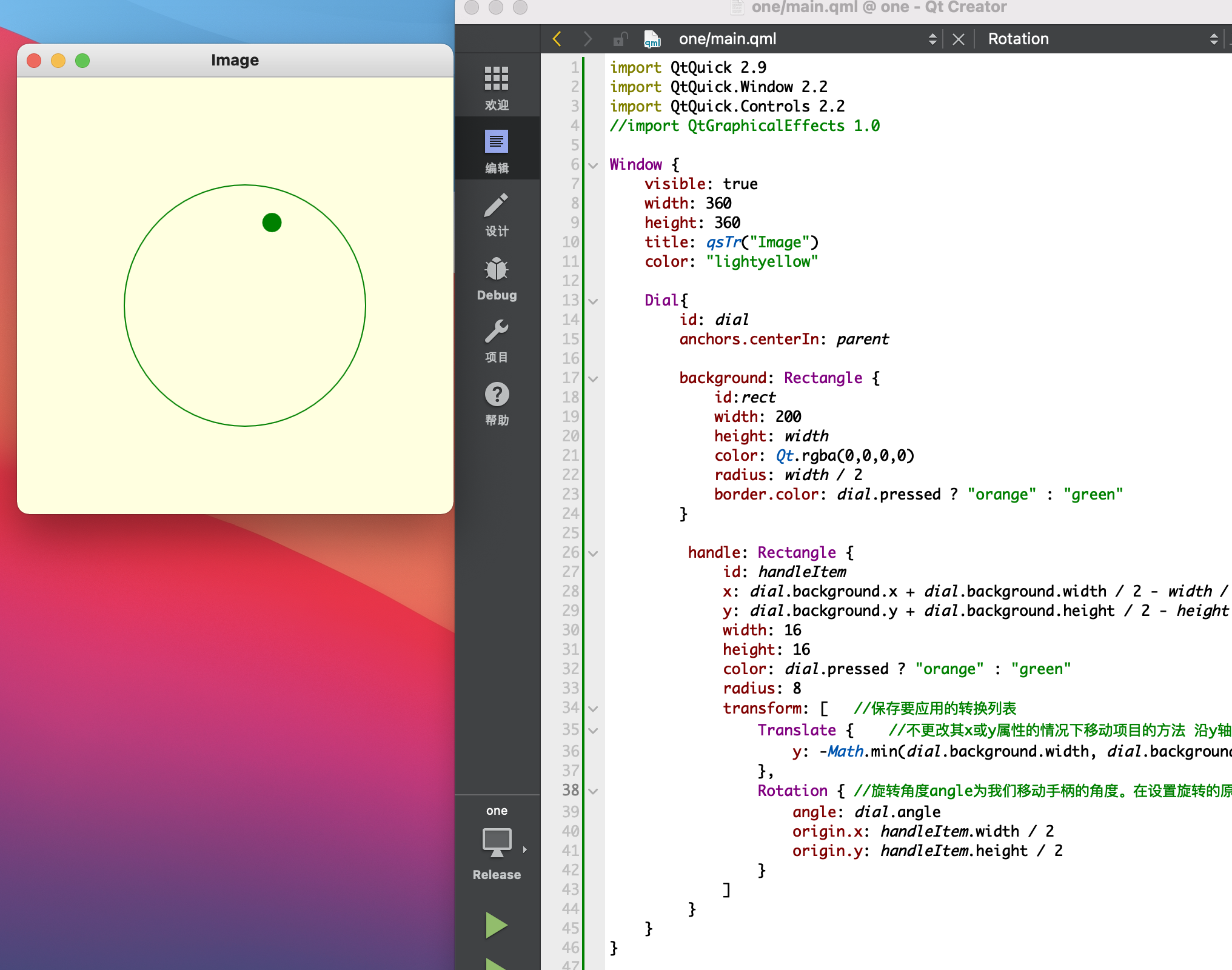Viewport: 1232px width, 970px height.
Task: Fold the handle Rectangle at line 26
Action: pyautogui.click(x=594, y=553)
